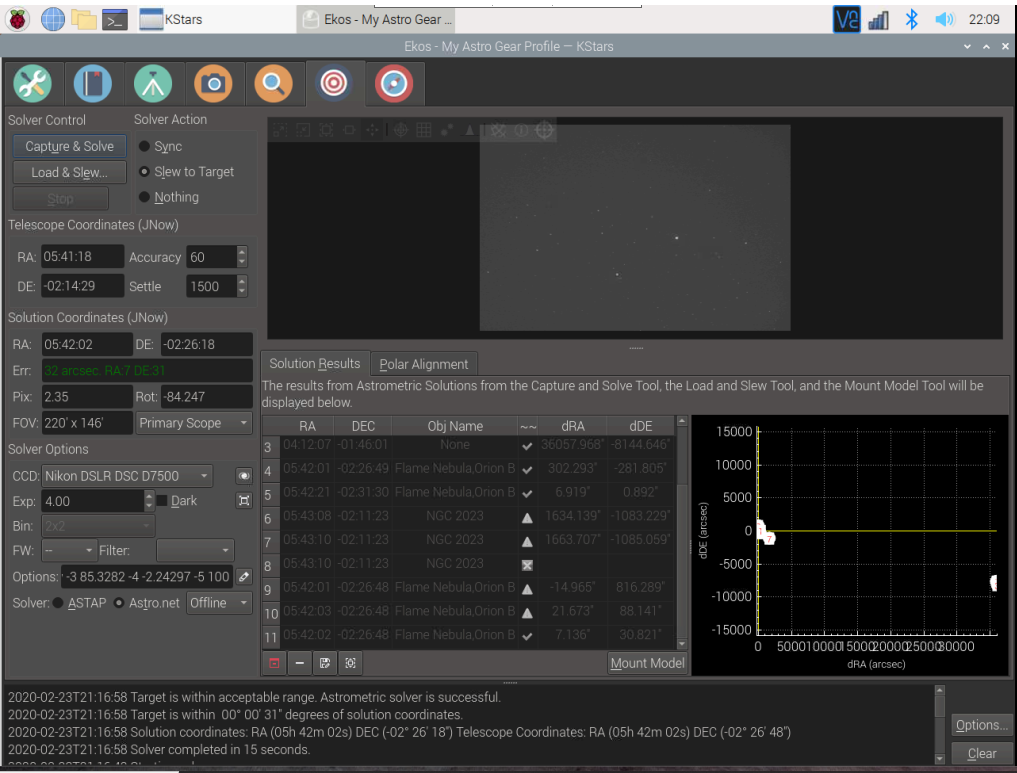Switch to the Polar Alignment tab

pyautogui.click(x=424, y=364)
